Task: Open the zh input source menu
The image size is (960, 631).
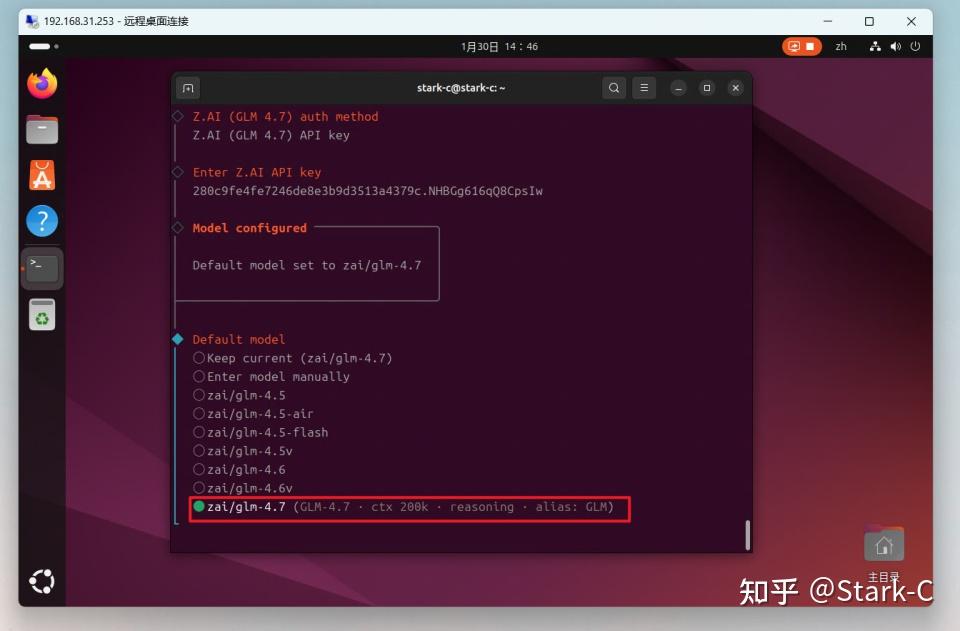Action: coord(841,47)
